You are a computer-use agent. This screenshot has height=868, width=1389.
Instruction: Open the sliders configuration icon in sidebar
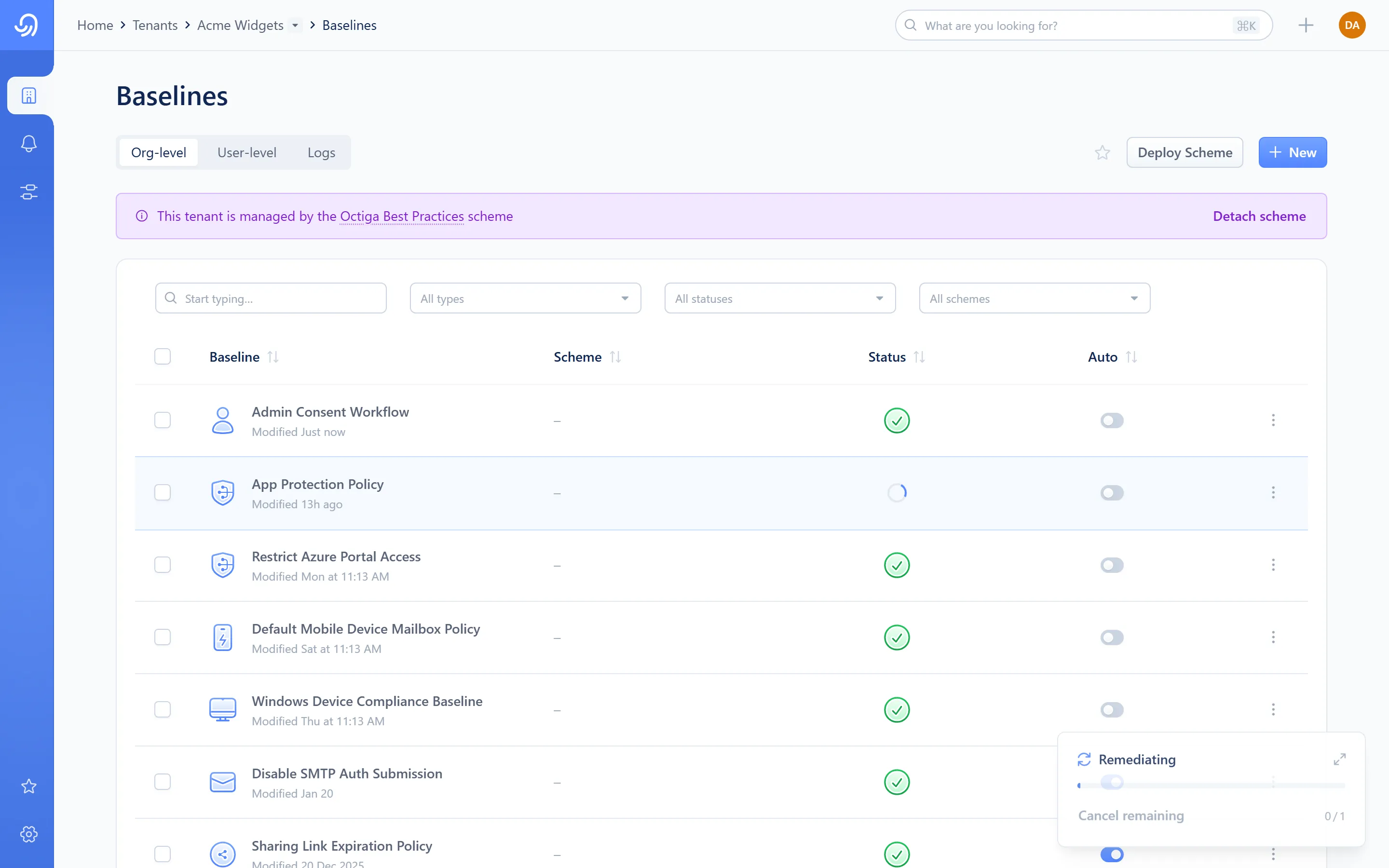point(29,192)
